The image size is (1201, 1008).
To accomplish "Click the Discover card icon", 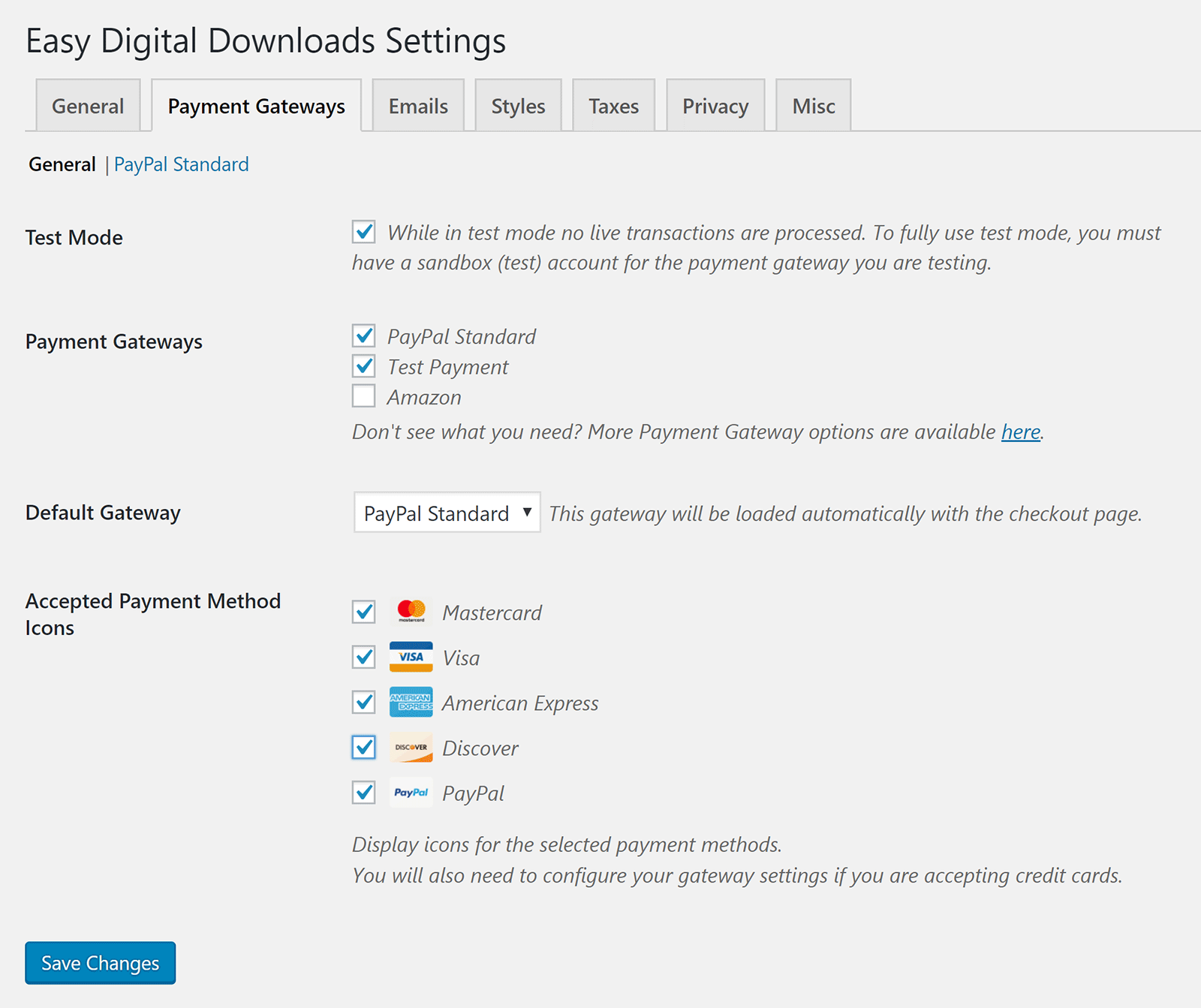I will pos(411,747).
